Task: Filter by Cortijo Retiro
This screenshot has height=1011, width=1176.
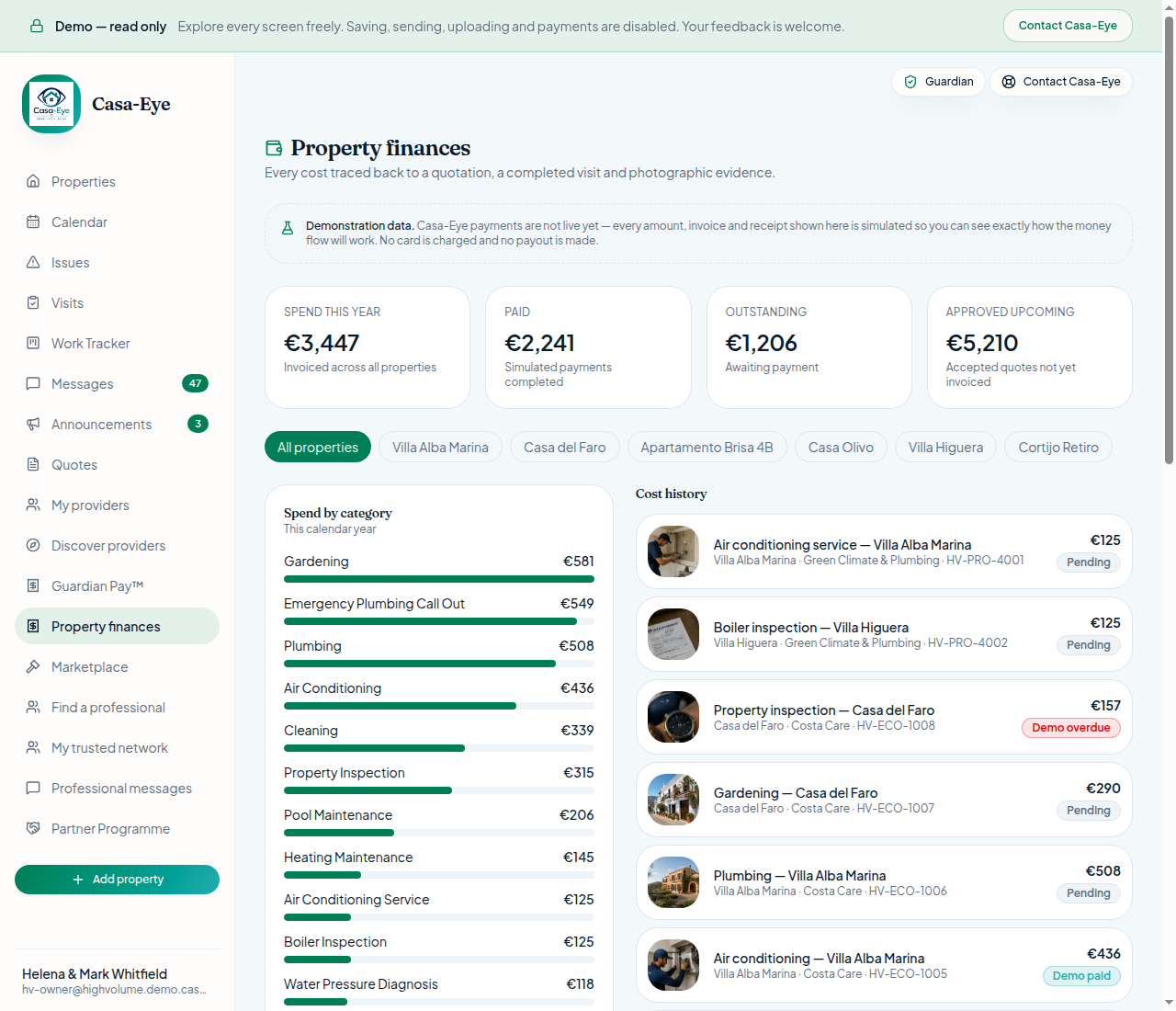Action: tap(1058, 447)
